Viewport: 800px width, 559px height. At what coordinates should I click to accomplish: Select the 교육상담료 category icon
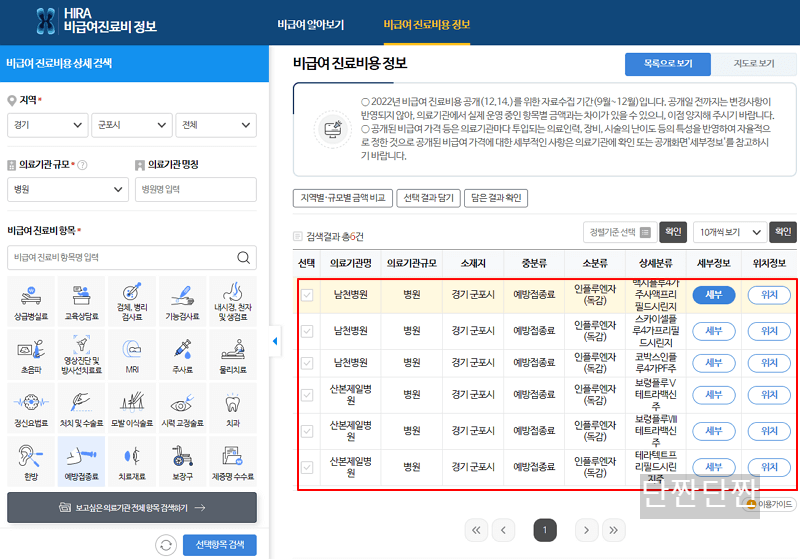pyautogui.click(x=82, y=301)
